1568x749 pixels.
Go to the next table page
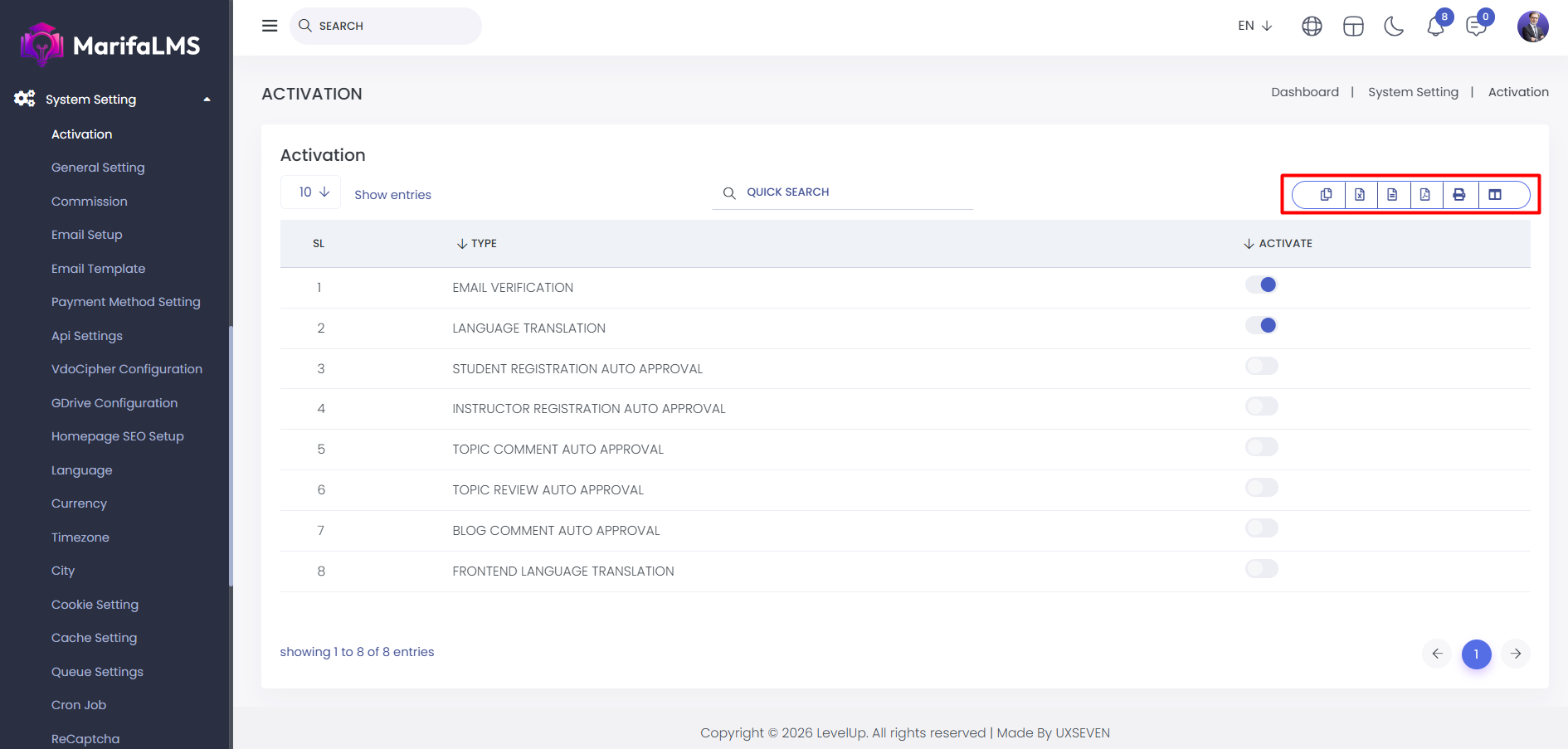tap(1516, 654)
